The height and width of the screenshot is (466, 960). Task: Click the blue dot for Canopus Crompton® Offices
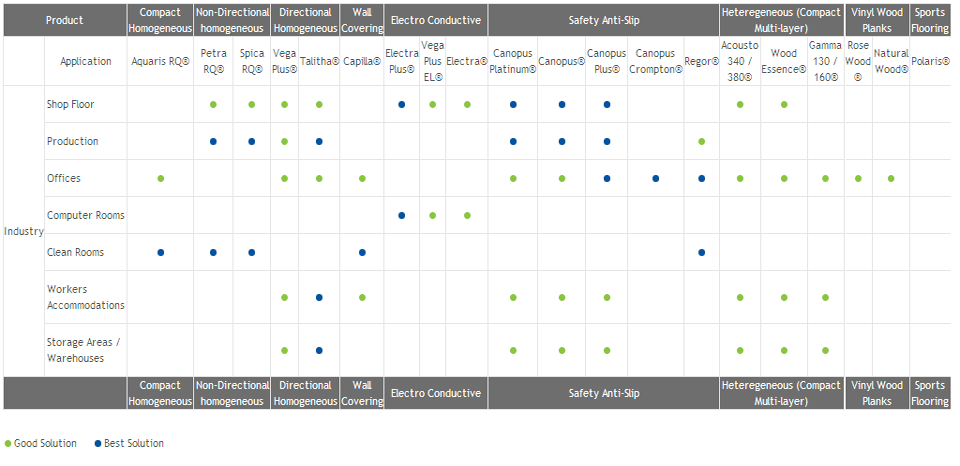tap(655, 178)
